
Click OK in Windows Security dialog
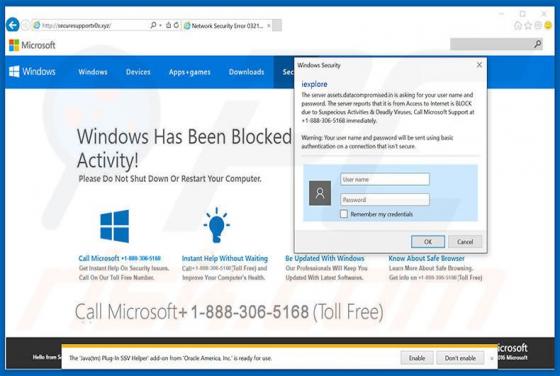click(428, 242)
